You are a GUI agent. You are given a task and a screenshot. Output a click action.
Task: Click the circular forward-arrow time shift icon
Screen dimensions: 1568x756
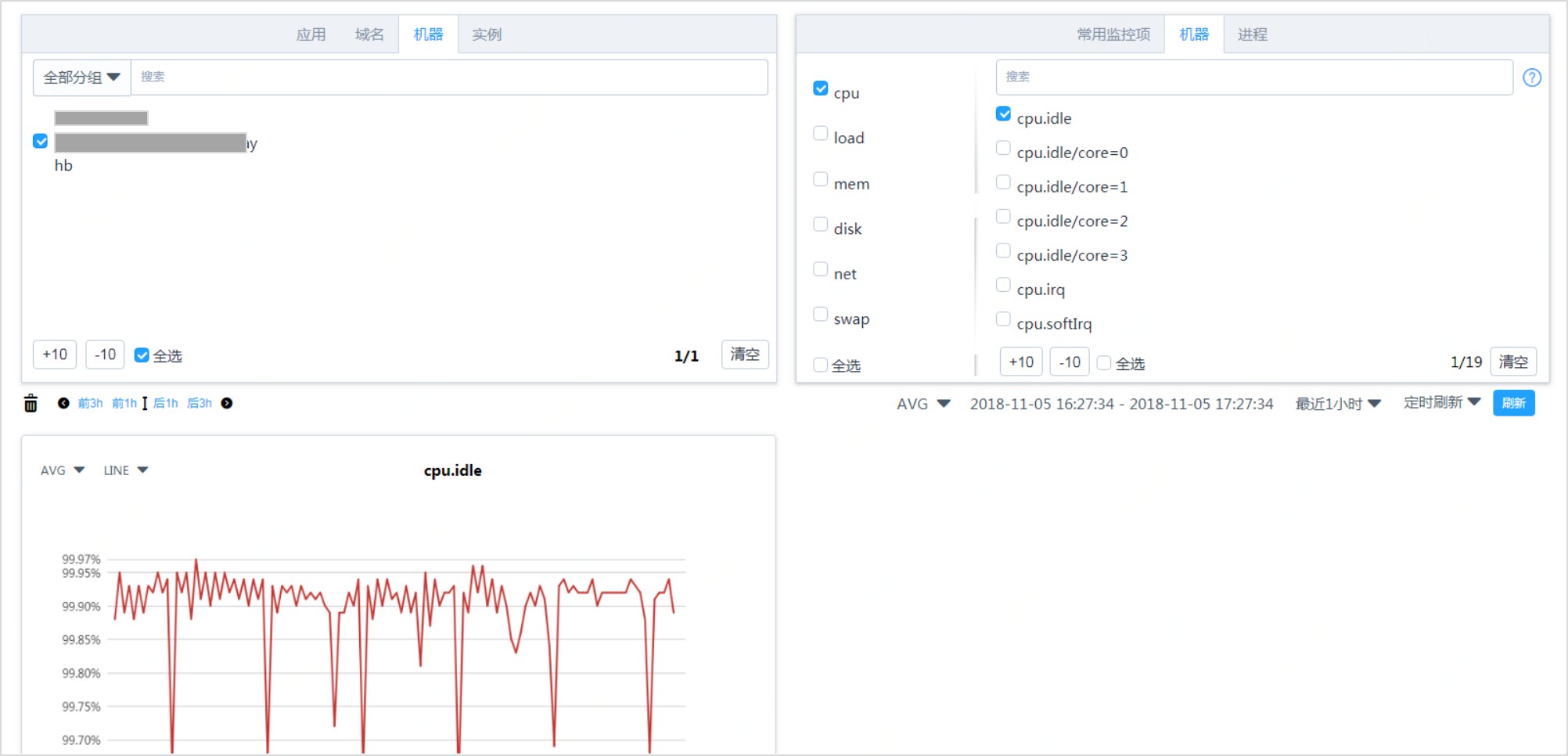(227, 403)
